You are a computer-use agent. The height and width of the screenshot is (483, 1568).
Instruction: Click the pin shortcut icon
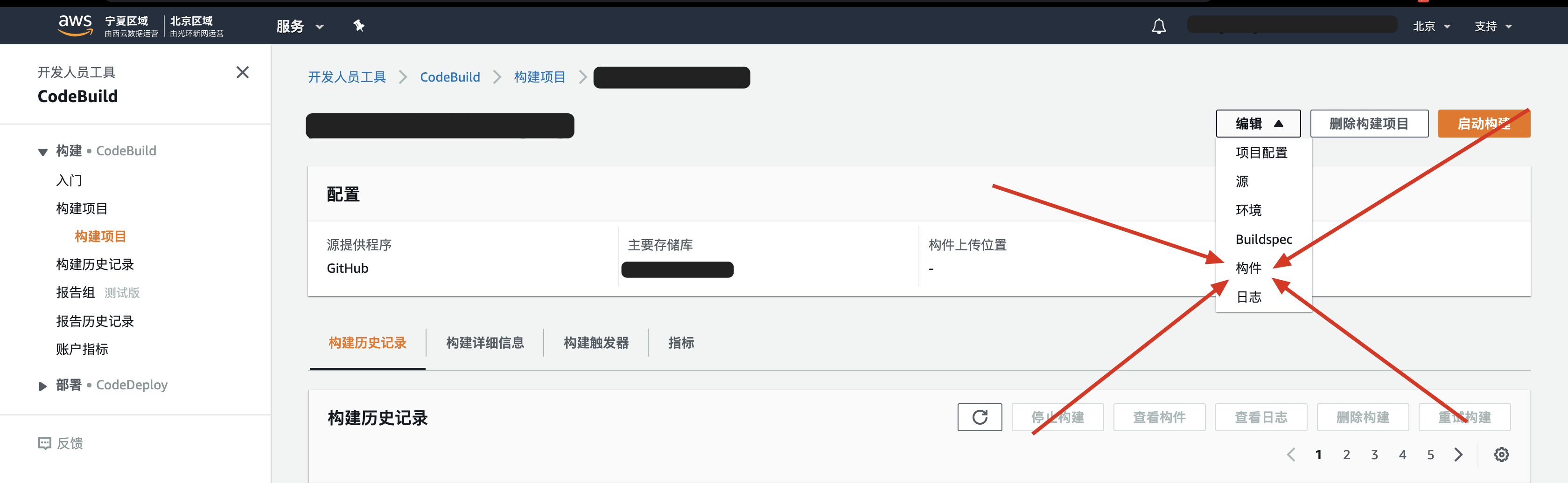pyautogui.click(x=358, y=26)
